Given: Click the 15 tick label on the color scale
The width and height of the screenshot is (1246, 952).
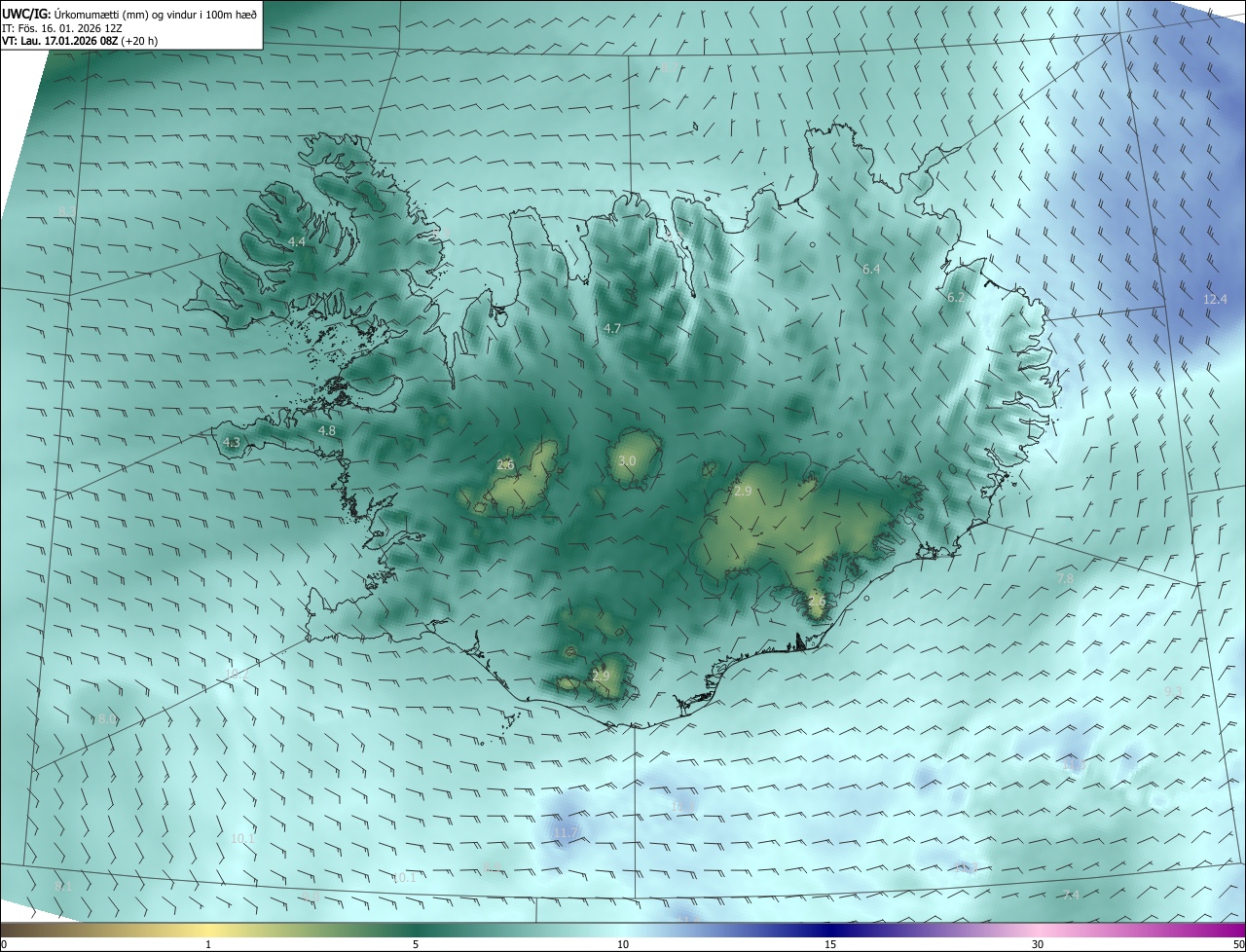Looking at the screenshot, I should pyautogui.click(x=830, y=944).
